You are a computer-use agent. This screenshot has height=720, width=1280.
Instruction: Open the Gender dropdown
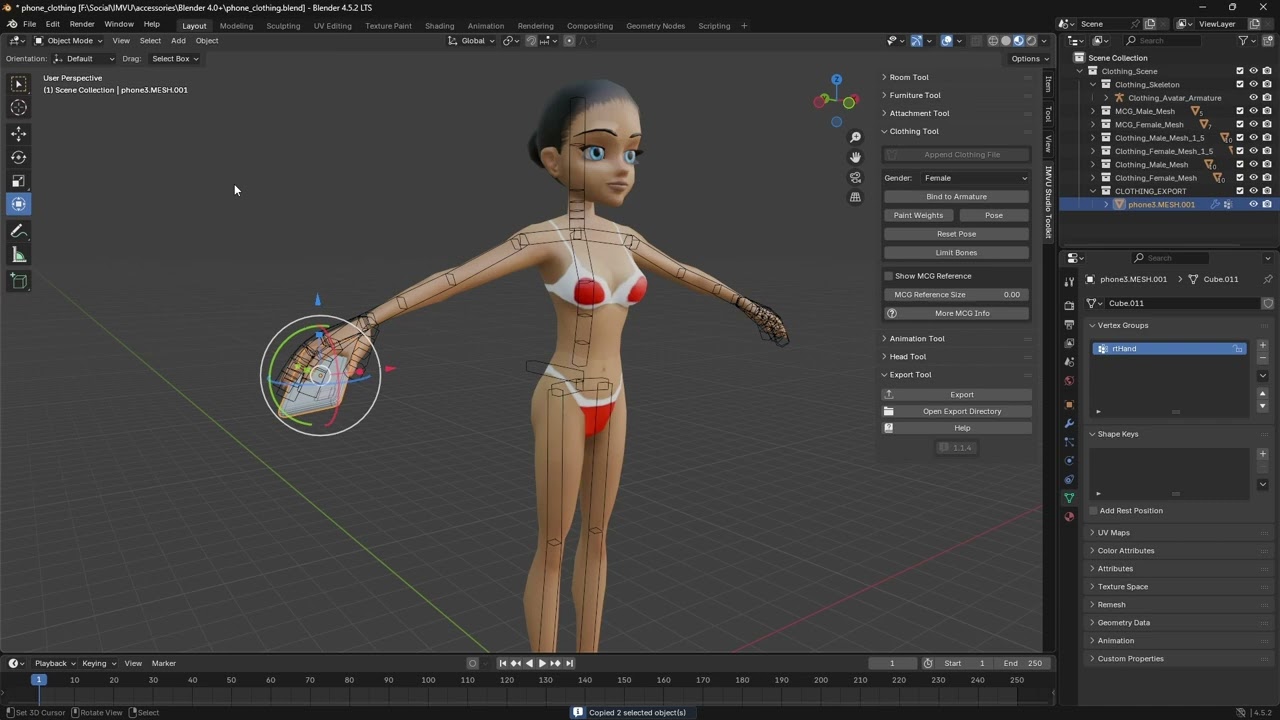[975, 178]
